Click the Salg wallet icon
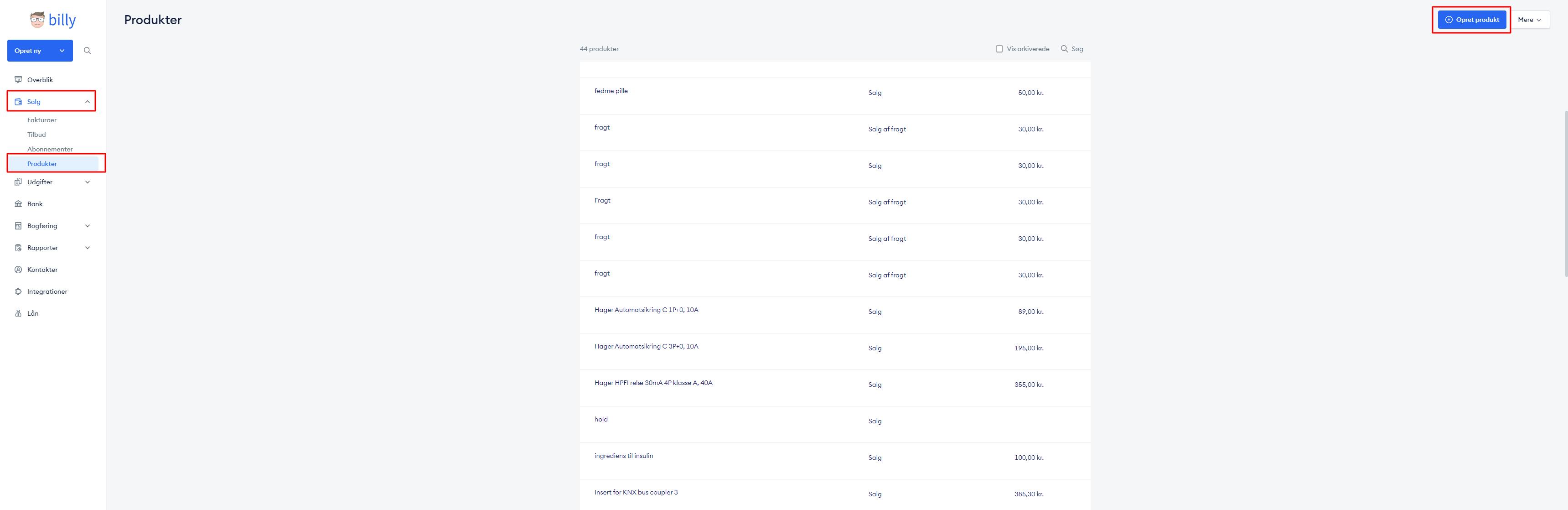The height and width of the screenshot is (510, 1568). [x=18, y=102]
